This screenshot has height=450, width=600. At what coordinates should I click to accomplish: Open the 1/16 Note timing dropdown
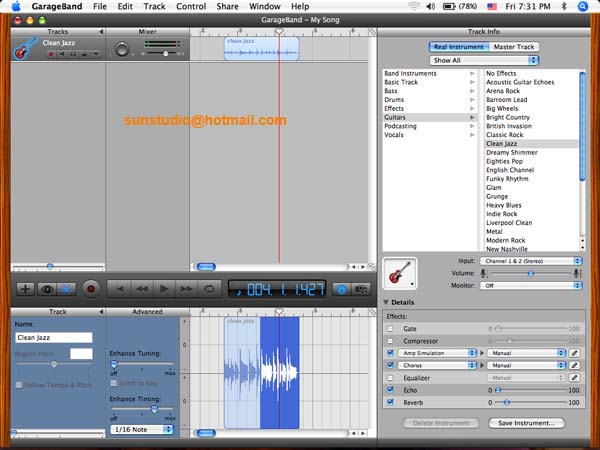(x=142, y=430)
